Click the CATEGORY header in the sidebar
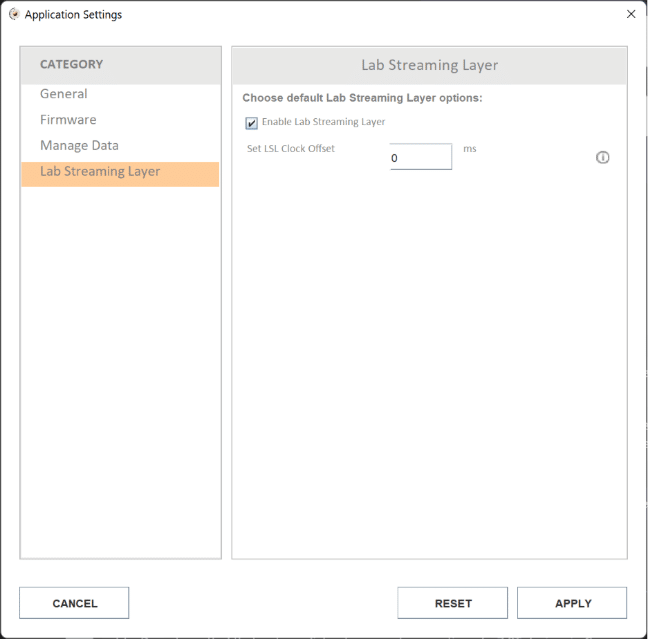Screen dimensions: 648x639 tap(71, 65)
